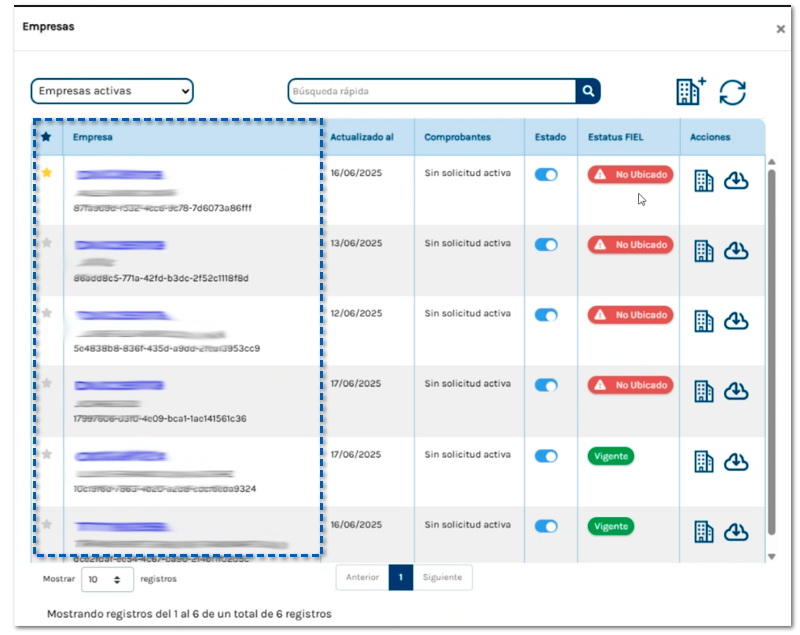Screen dimensions: 800x635
Task: Click Sin solicitud activa in 12/06/2025 row
Action: (467, 314)
